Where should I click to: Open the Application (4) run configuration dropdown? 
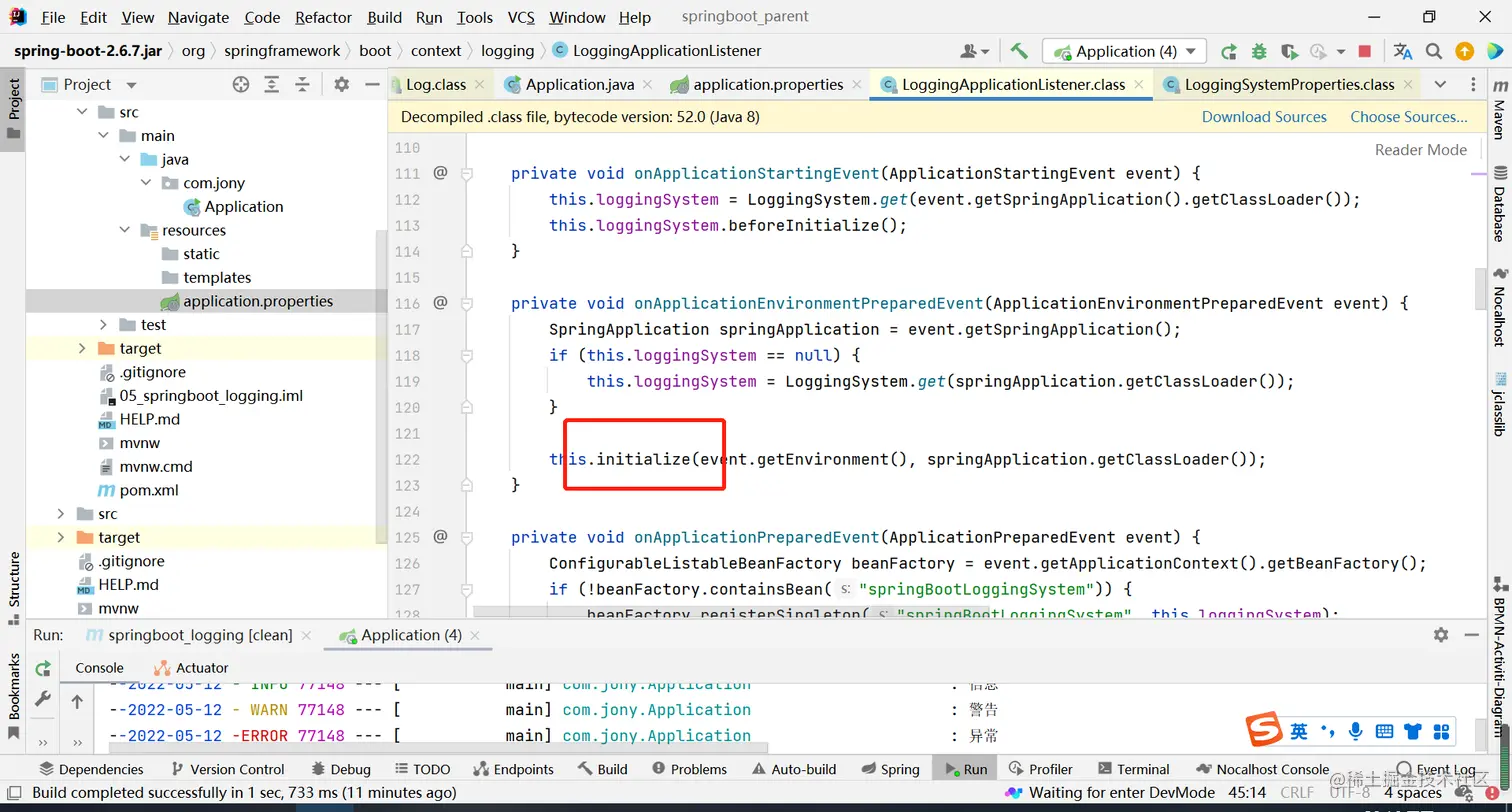click(1124, 51)
